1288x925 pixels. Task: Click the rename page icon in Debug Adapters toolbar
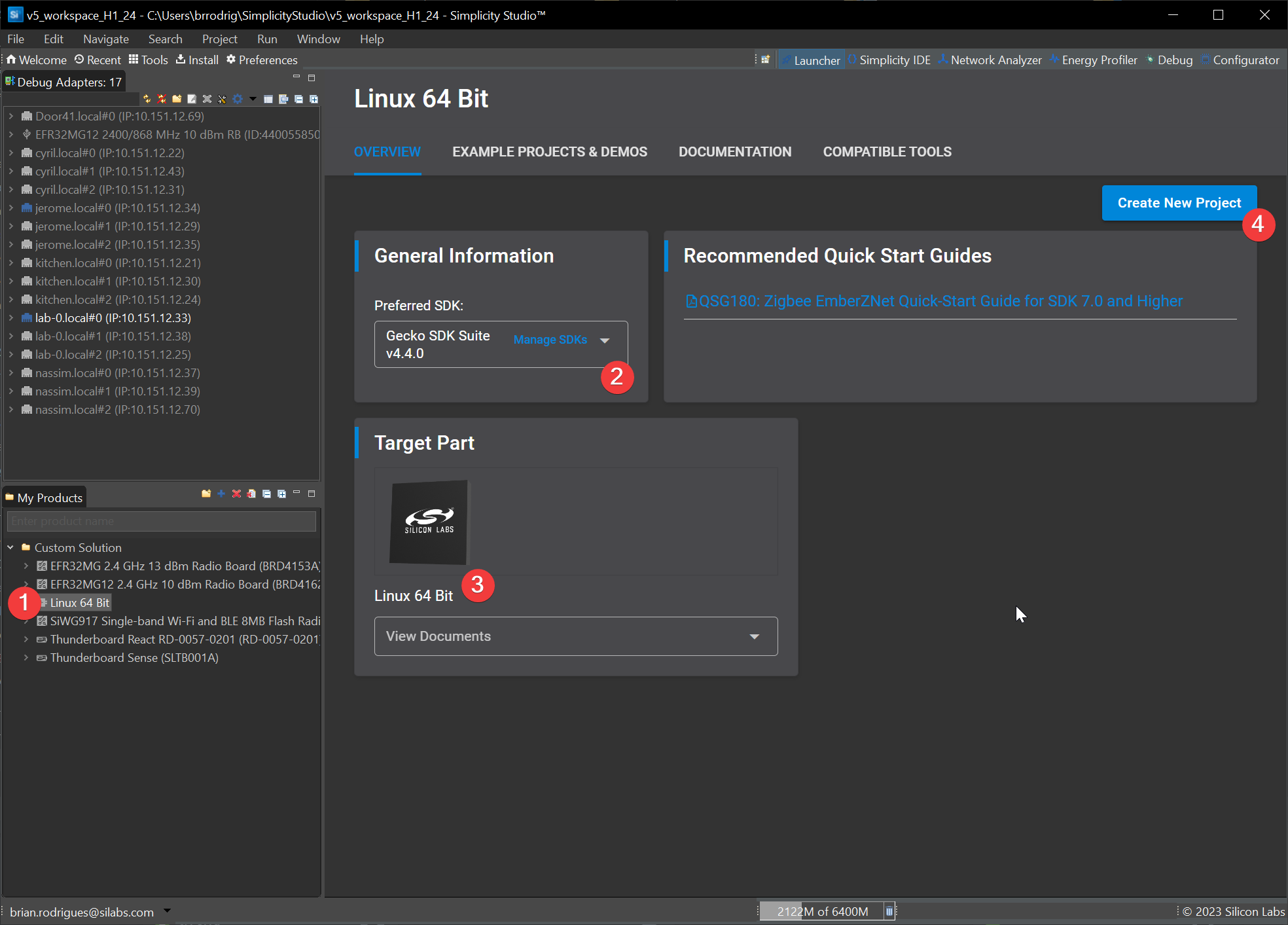tap(192, 99)
